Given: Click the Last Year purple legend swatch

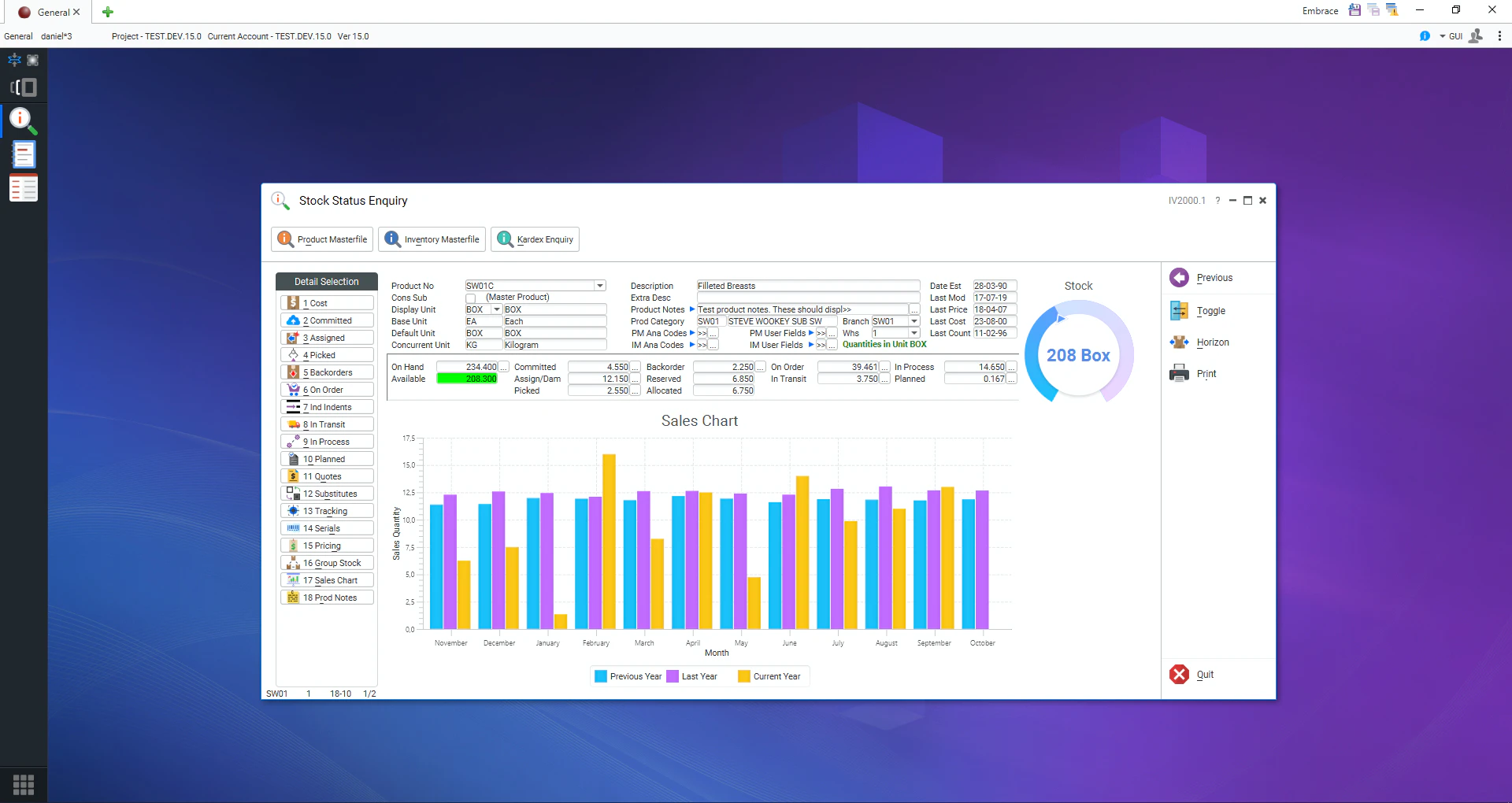Looking at the screenshot, I should (x=673, y=676).
